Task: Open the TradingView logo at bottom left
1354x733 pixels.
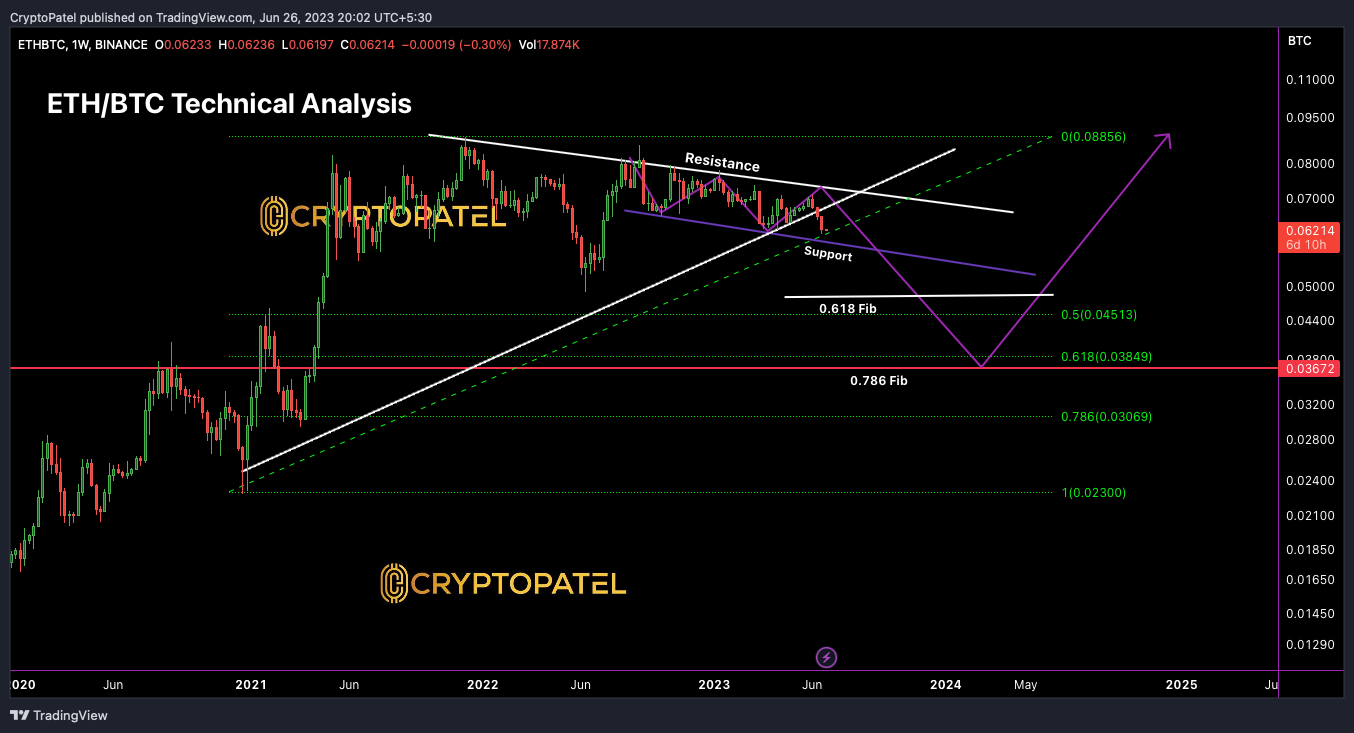Action: [59, 715]
